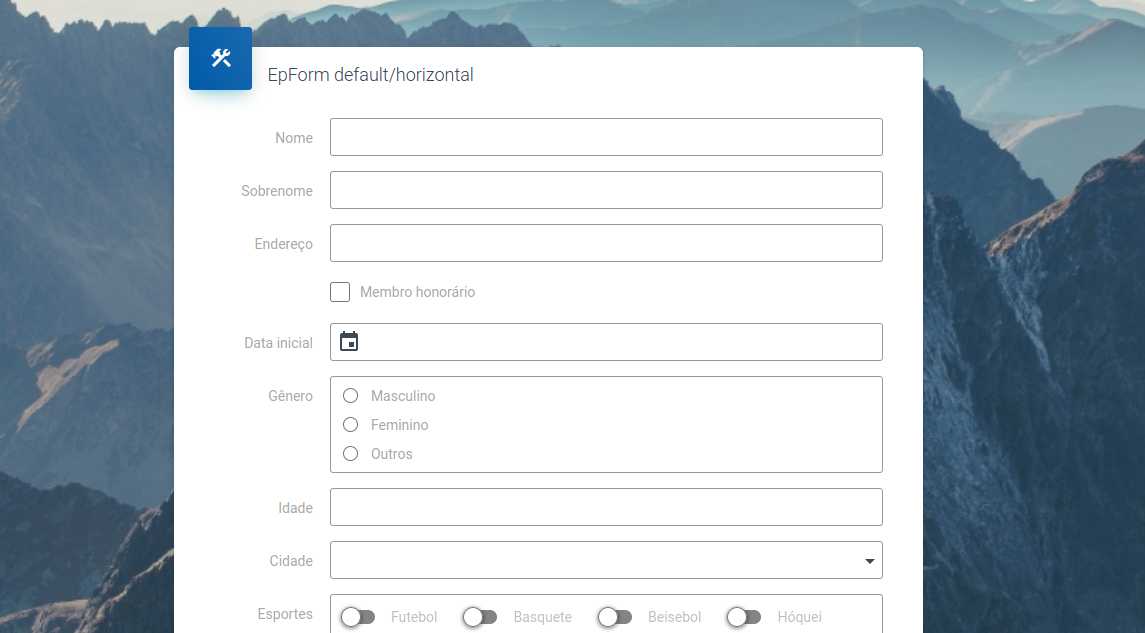The width and height of the screenshot is (1145, 633).
Task: Click the Endereço field label
Action: coord(283,245)
